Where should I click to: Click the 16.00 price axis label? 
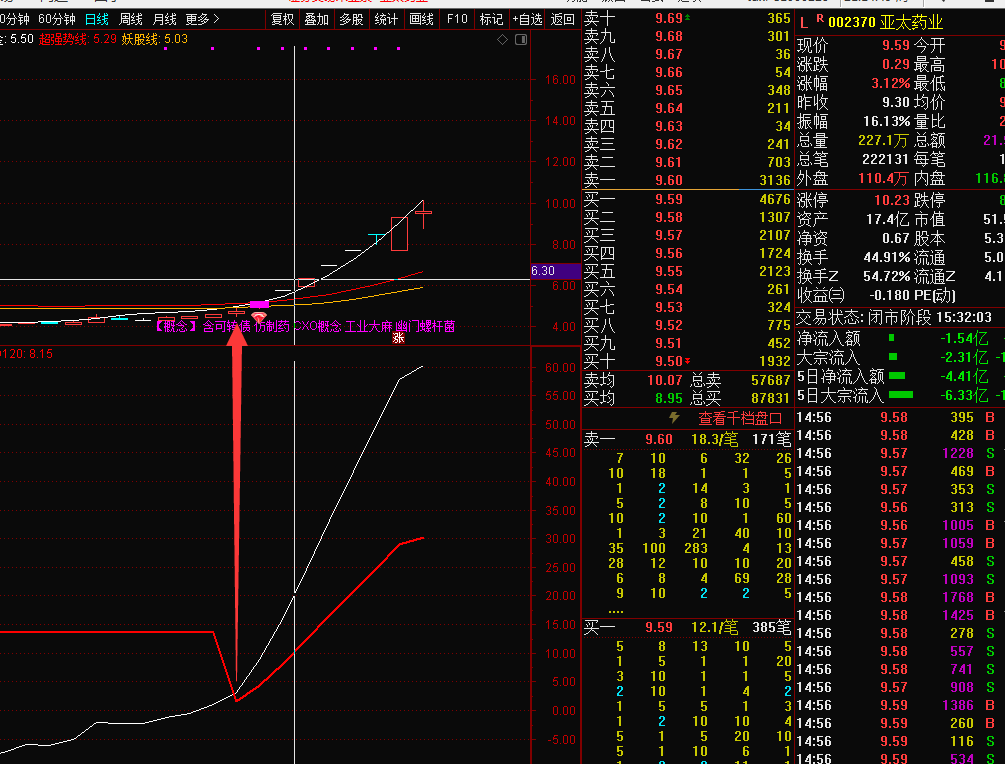point(560,80)
